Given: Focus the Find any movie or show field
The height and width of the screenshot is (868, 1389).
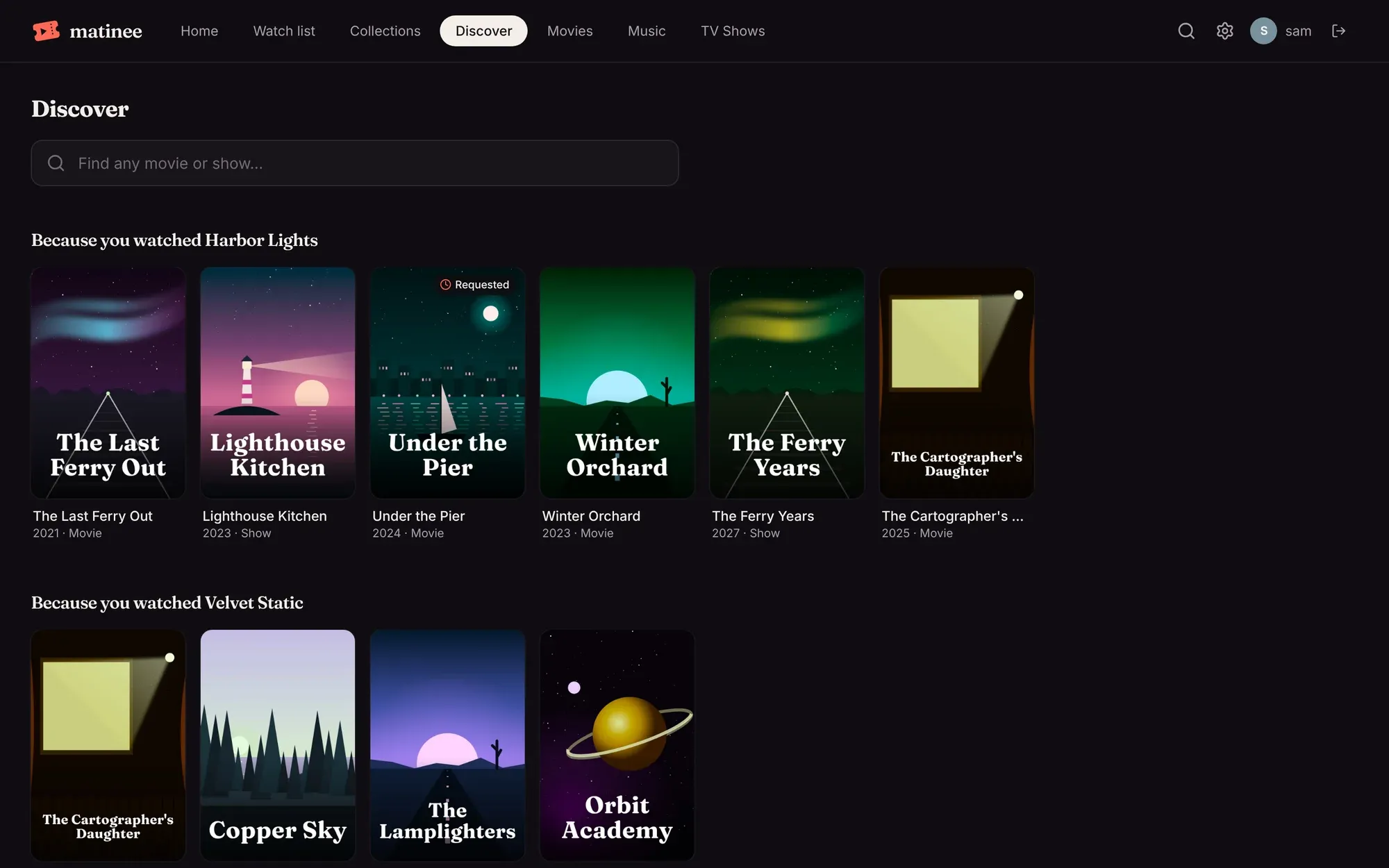Looking at the screenshot, I should pyautogui.click(x=355, y=163).
